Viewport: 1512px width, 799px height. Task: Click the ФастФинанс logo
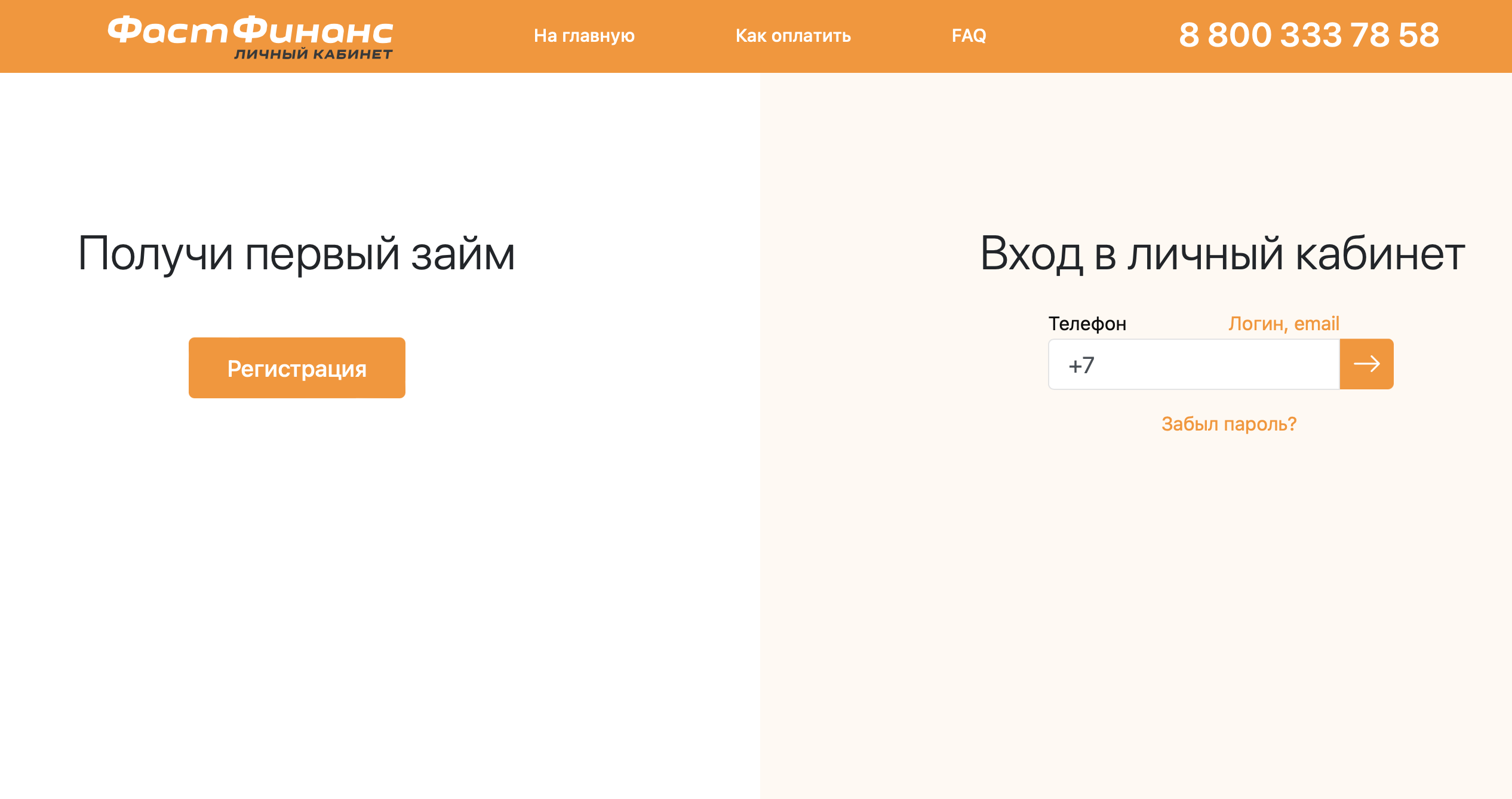(250, 38)
